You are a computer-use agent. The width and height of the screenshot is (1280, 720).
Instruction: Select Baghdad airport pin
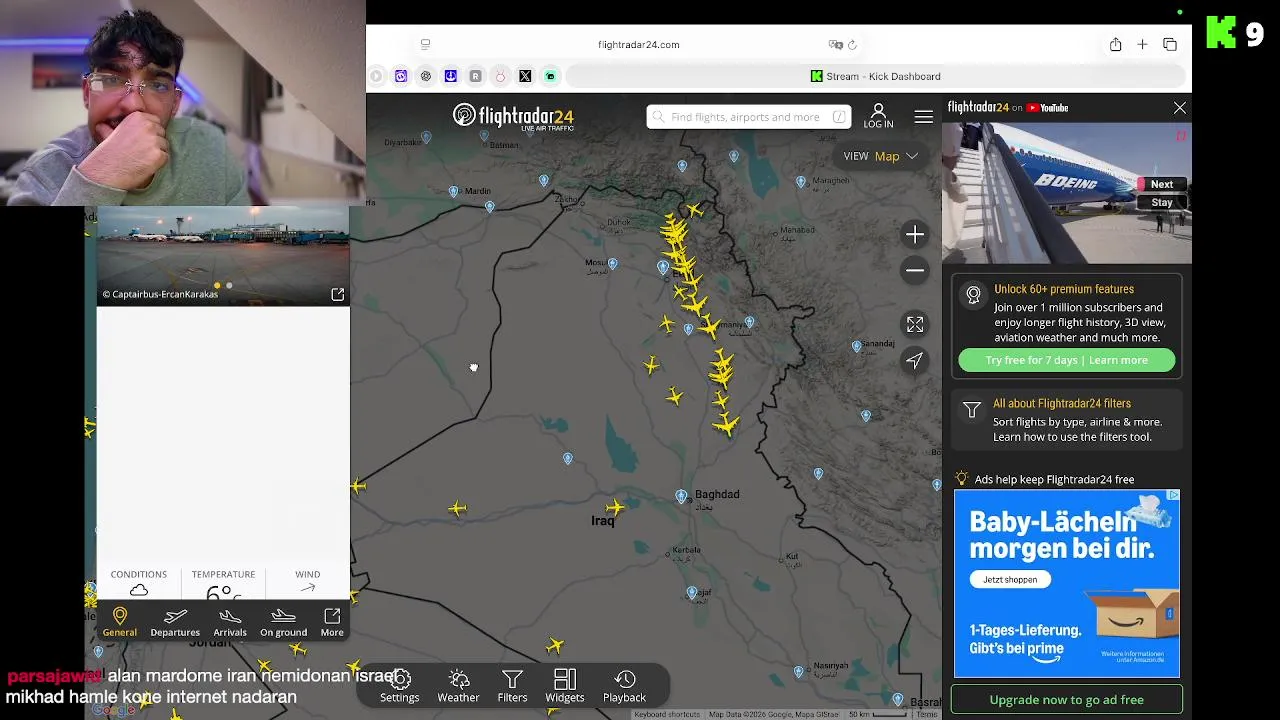681,496
